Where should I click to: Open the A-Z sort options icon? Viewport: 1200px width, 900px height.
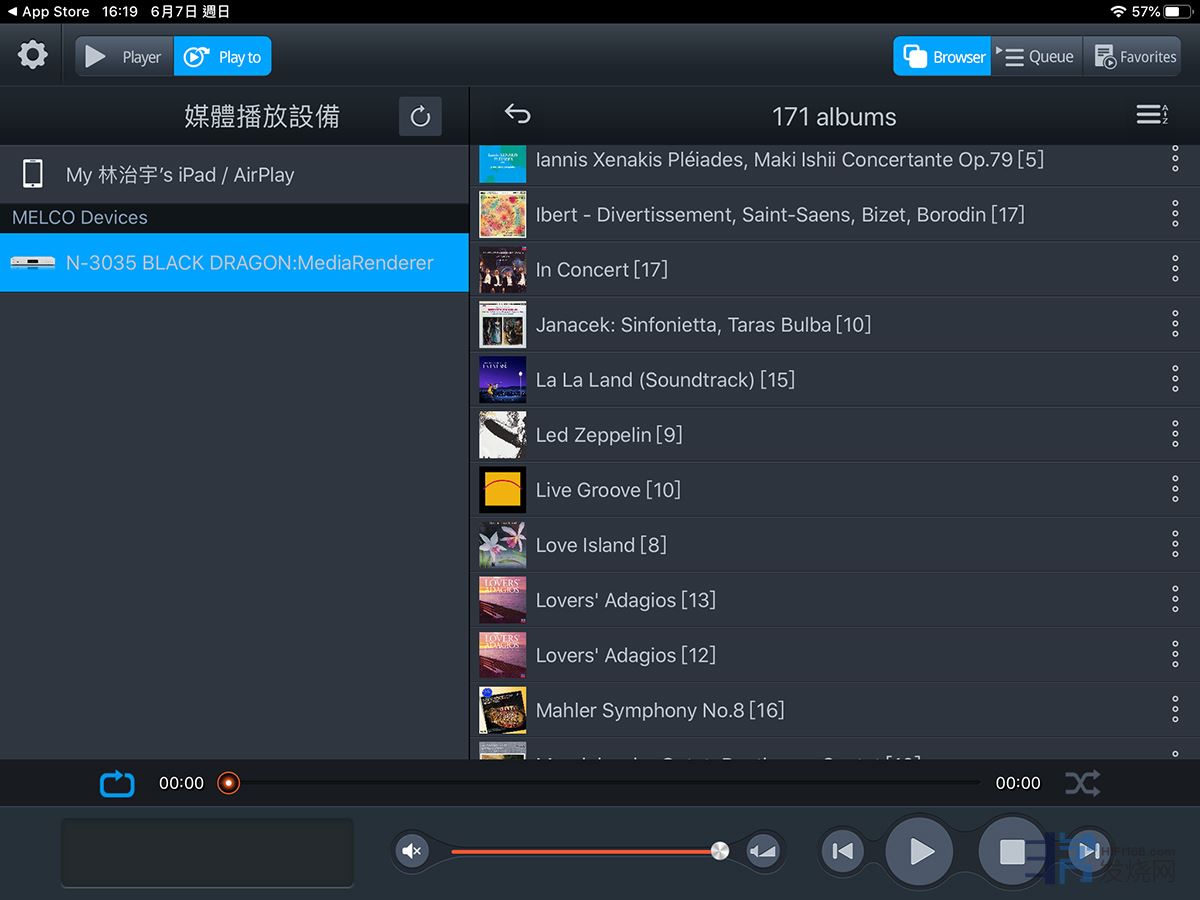[x=1152, y=115]
